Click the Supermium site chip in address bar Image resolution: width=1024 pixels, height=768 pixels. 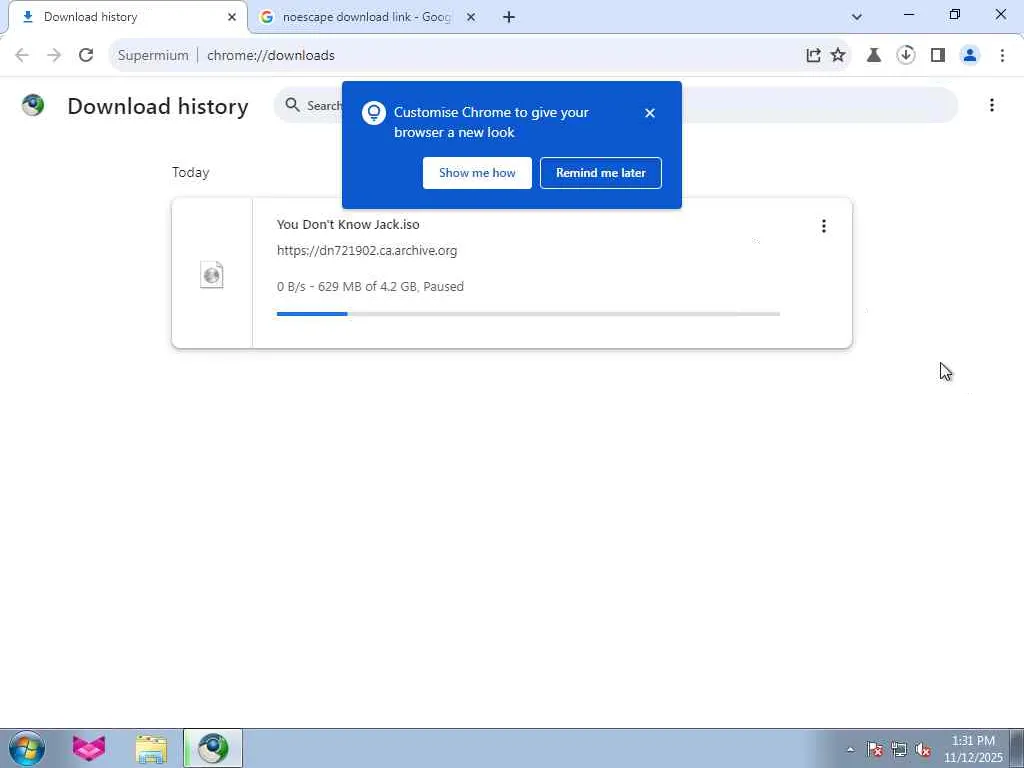tap(153, 56)
